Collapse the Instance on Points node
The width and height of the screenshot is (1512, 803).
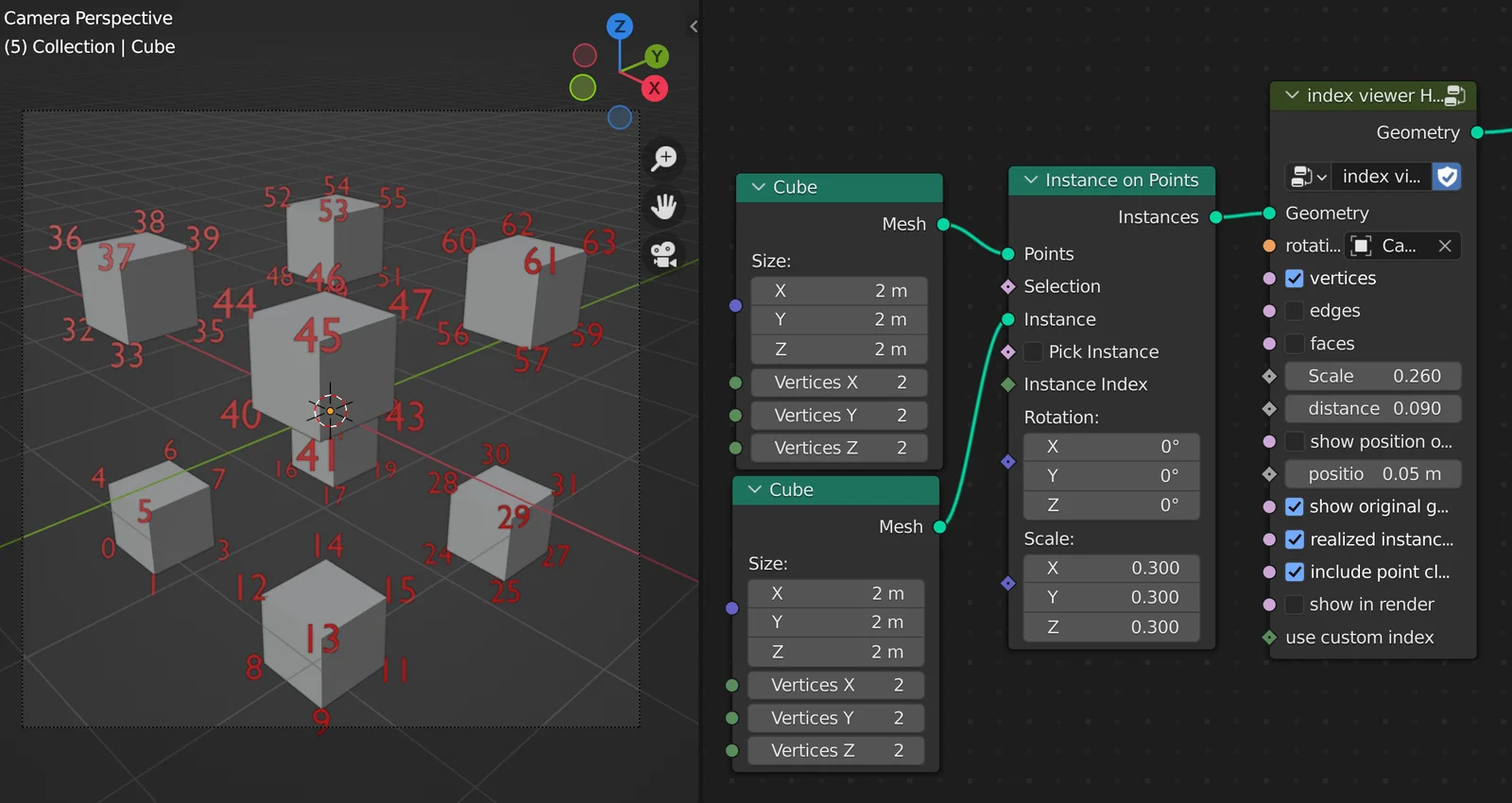[1031, 180]
